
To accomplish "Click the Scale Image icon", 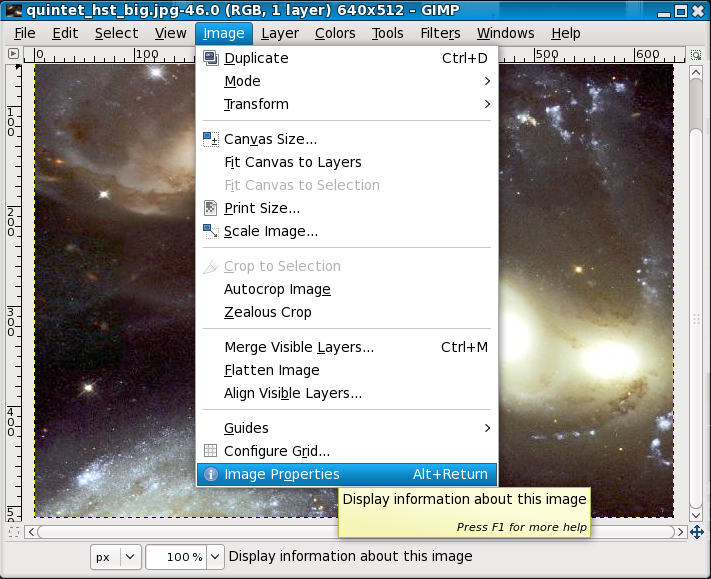I will (x=210, y=231).
